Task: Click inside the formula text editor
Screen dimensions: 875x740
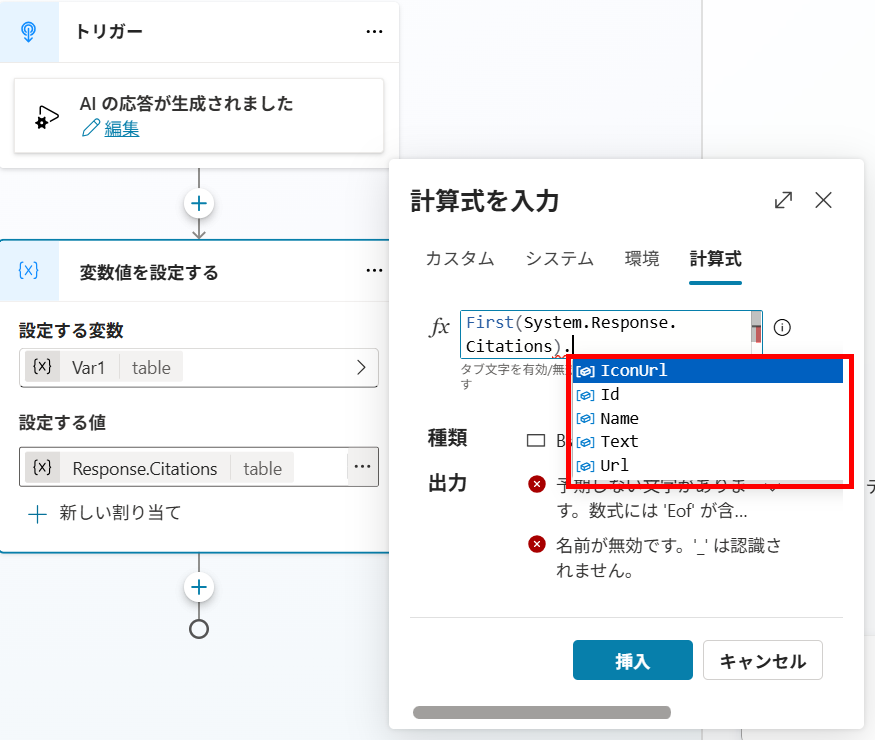Action: [x=606, y=334]
